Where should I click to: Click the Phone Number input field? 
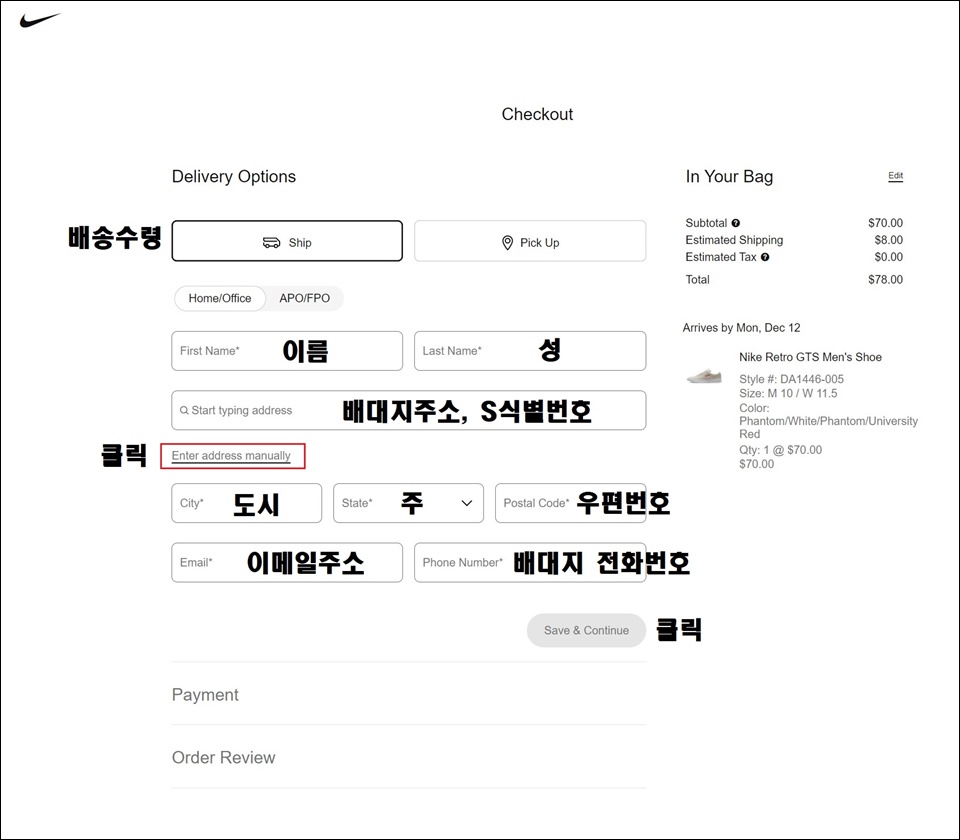click(x=530, y=562)
